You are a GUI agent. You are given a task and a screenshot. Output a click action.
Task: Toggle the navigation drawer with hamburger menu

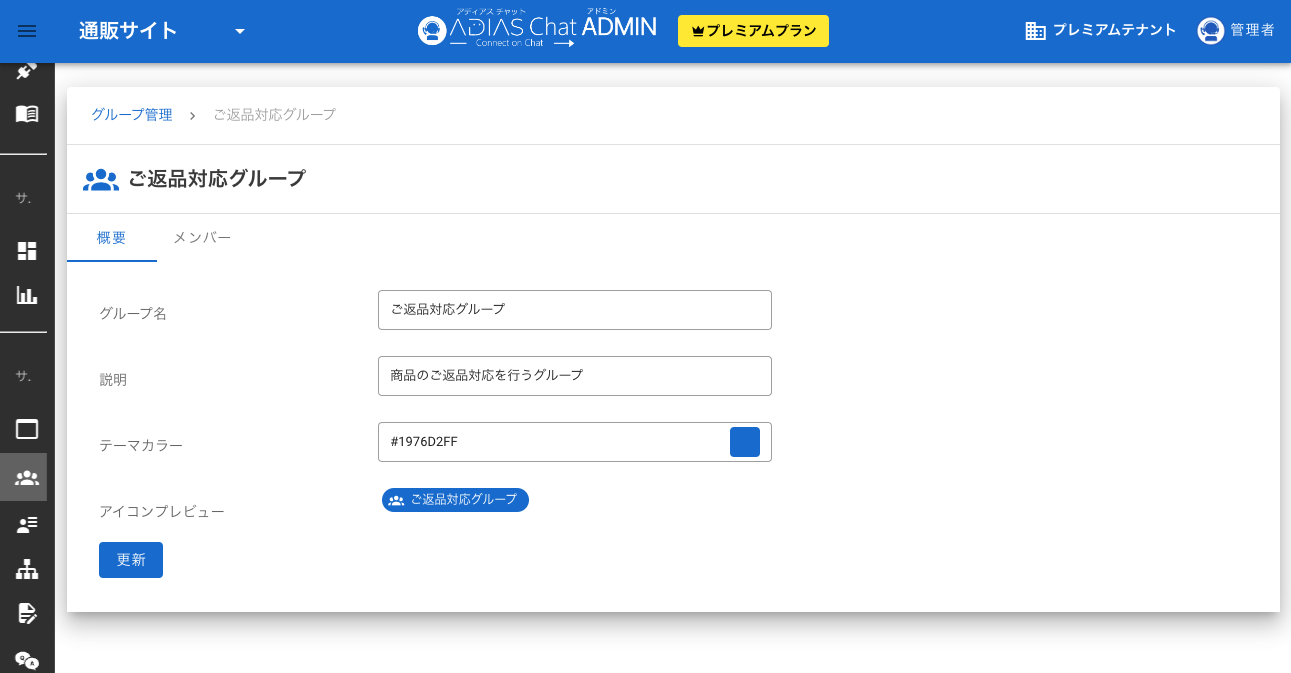[26, 31]
